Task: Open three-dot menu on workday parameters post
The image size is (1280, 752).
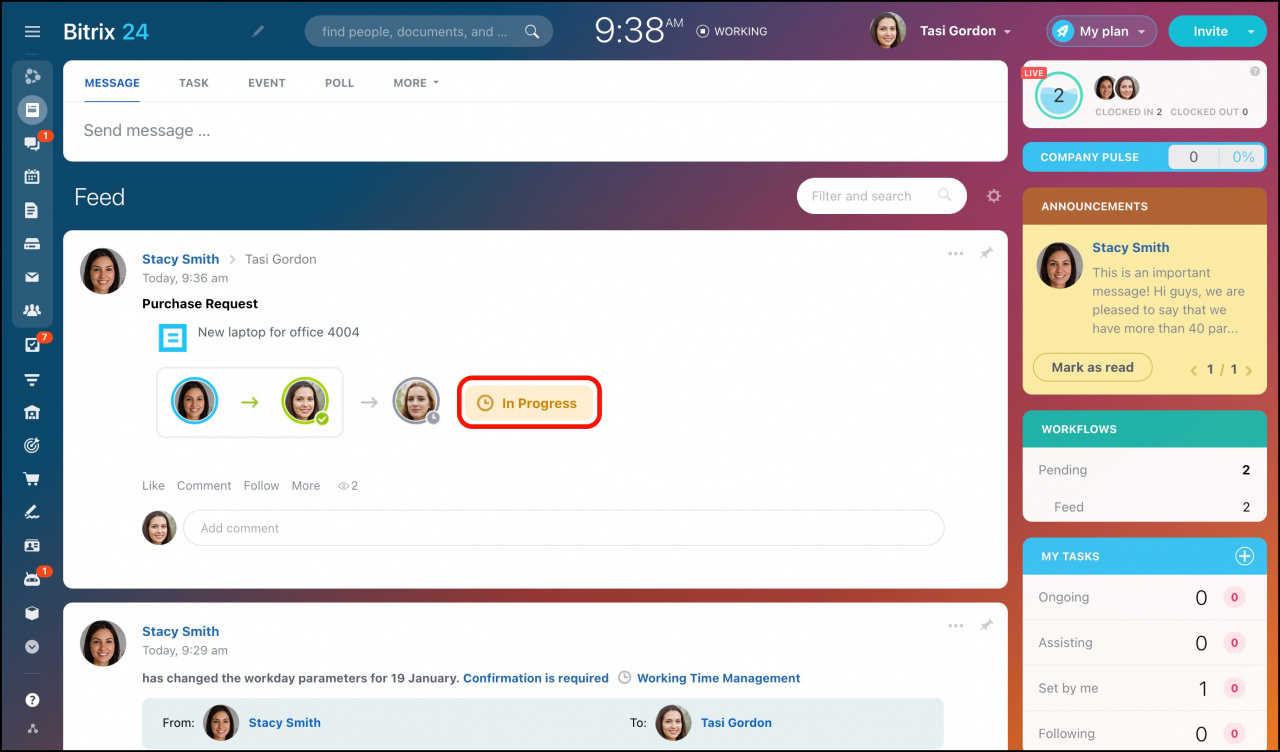Action: click(x=956, y=625)
